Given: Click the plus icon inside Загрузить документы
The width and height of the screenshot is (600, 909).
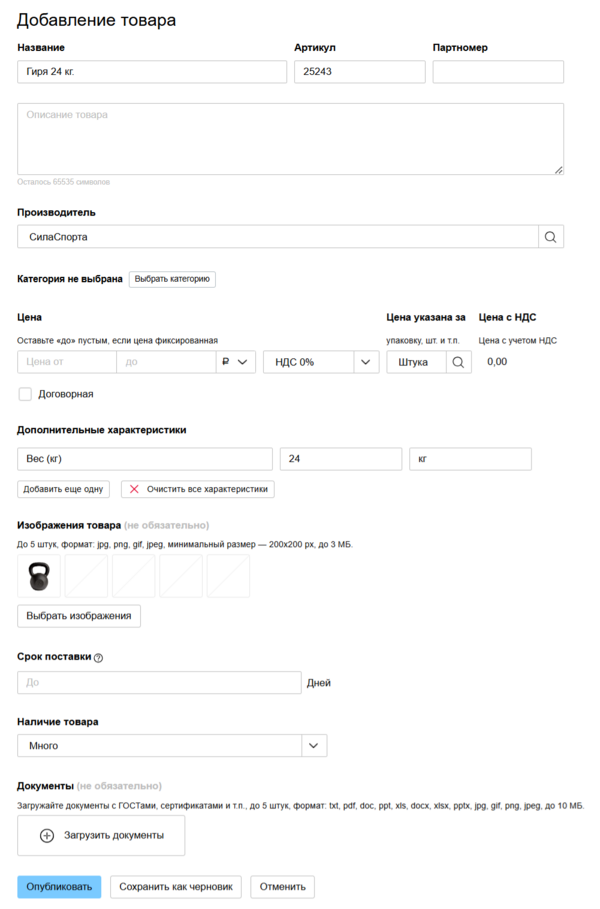Looking at the screenshot, I should click(x=47, y=835).
